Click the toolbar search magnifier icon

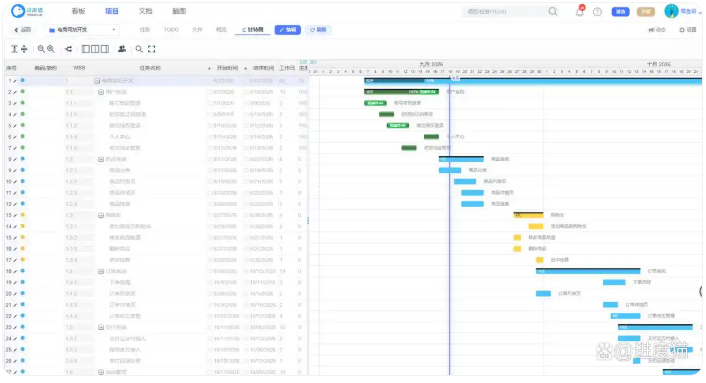point(139,49)
